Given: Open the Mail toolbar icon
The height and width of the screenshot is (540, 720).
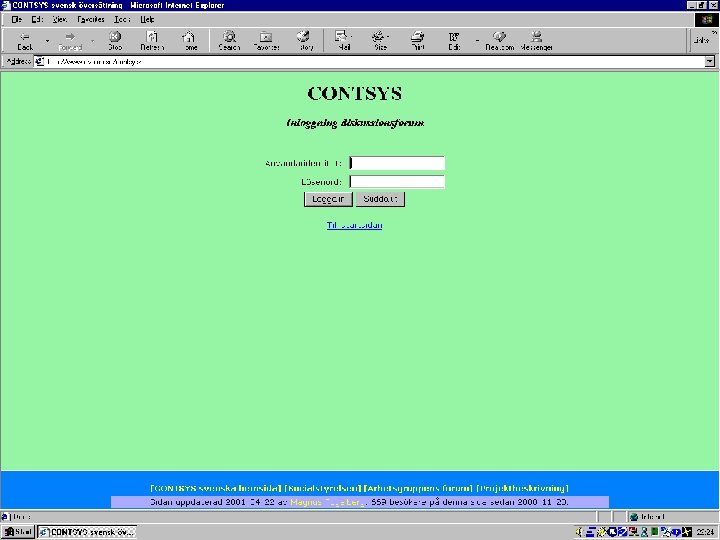Looking at the screenshot, I should [341, 36].
